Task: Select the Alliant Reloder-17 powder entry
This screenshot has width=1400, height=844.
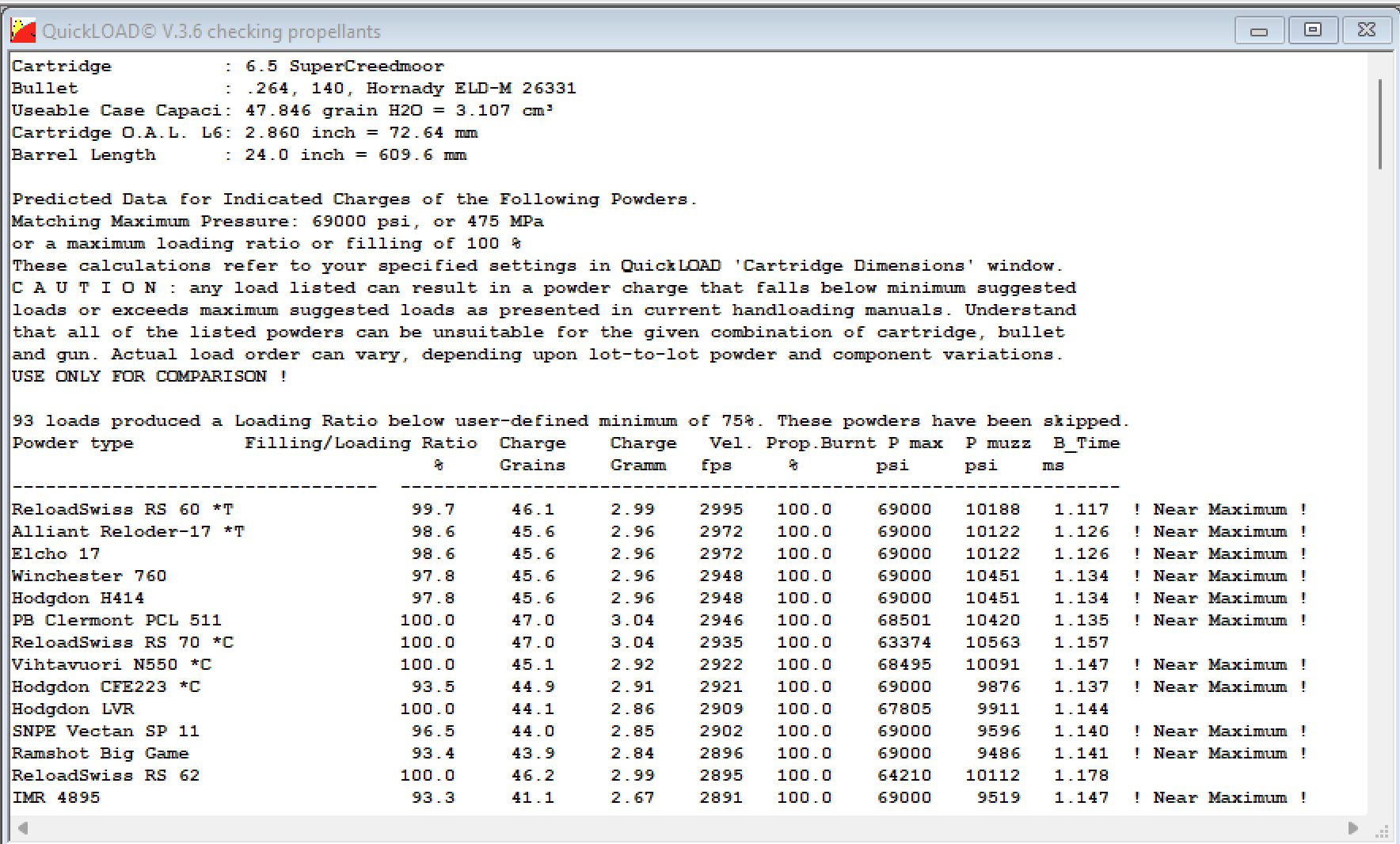Action: coord(127,531)
